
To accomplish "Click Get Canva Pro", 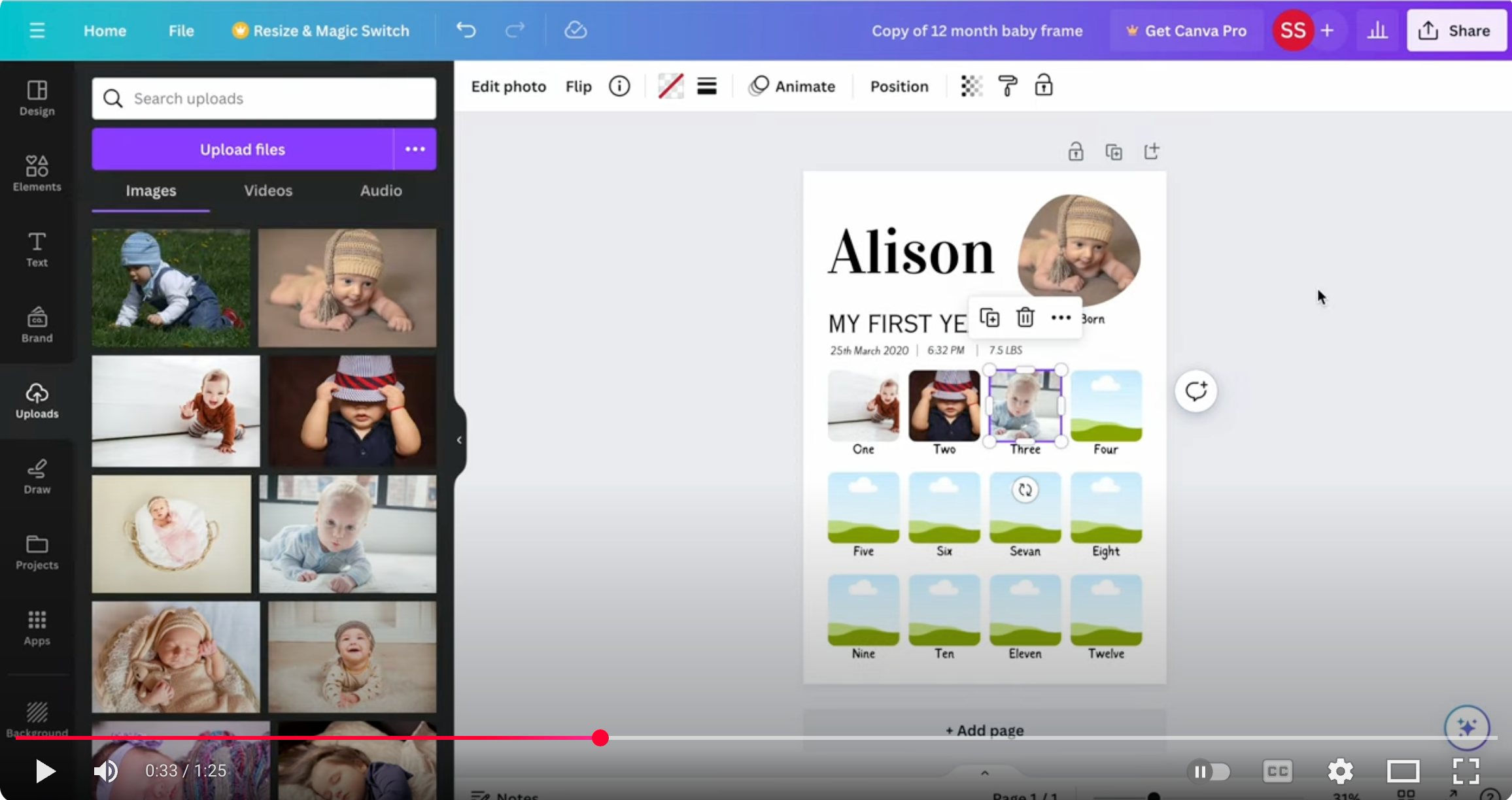I will pyautogui.click(x=1186, y=31).
